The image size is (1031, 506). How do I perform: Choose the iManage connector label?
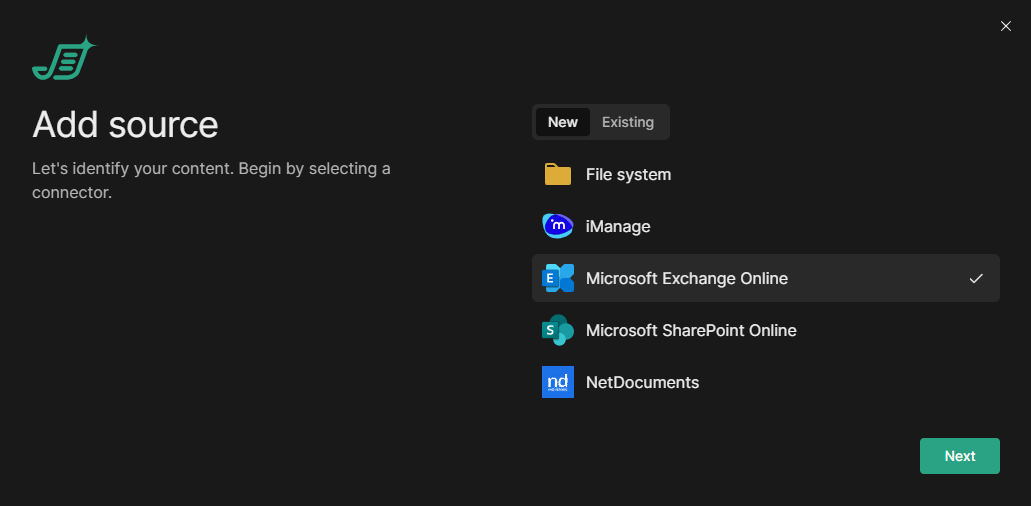coord(618,226)
